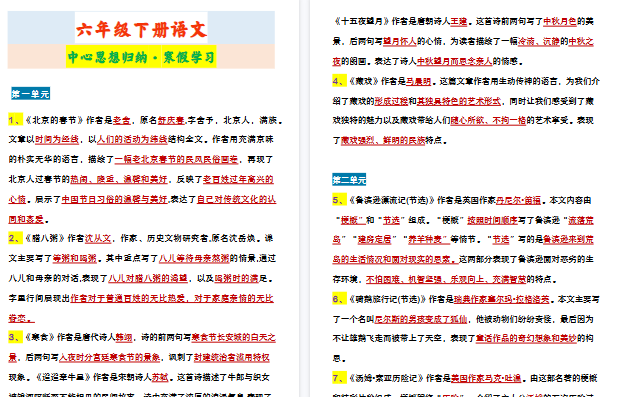617x397 pixels.
Task: Click the underlined phrase "八儿对腊八粥的渴望"
Action: [x=148, y=278]
